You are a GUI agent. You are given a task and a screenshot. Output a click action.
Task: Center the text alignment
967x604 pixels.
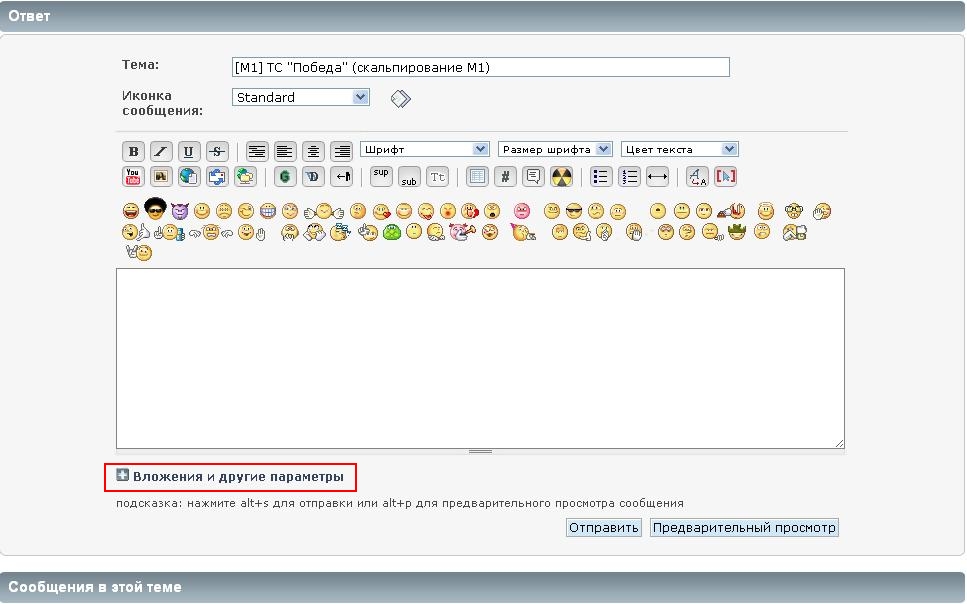coord(313,151)
